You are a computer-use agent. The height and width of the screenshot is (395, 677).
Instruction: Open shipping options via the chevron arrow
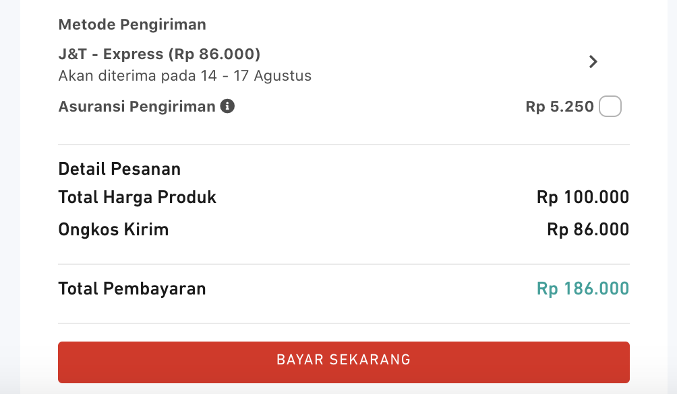(593, 62)
